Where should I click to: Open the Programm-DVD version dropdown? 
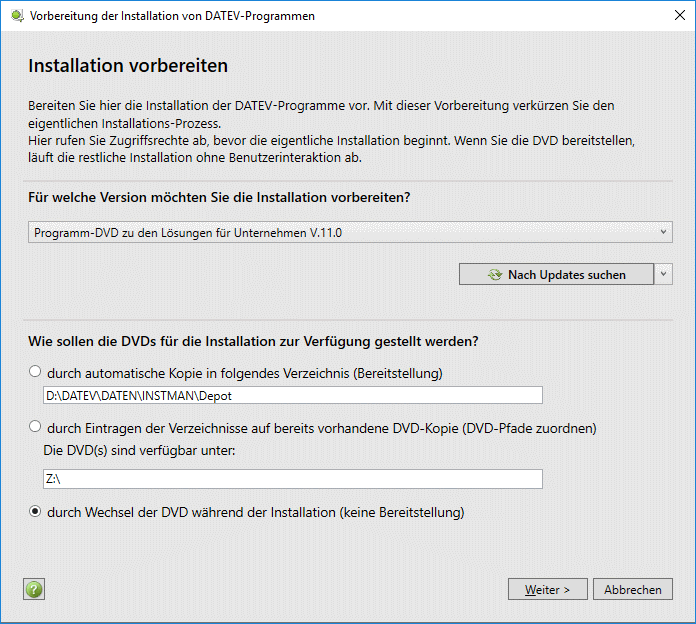click(350, 232)
